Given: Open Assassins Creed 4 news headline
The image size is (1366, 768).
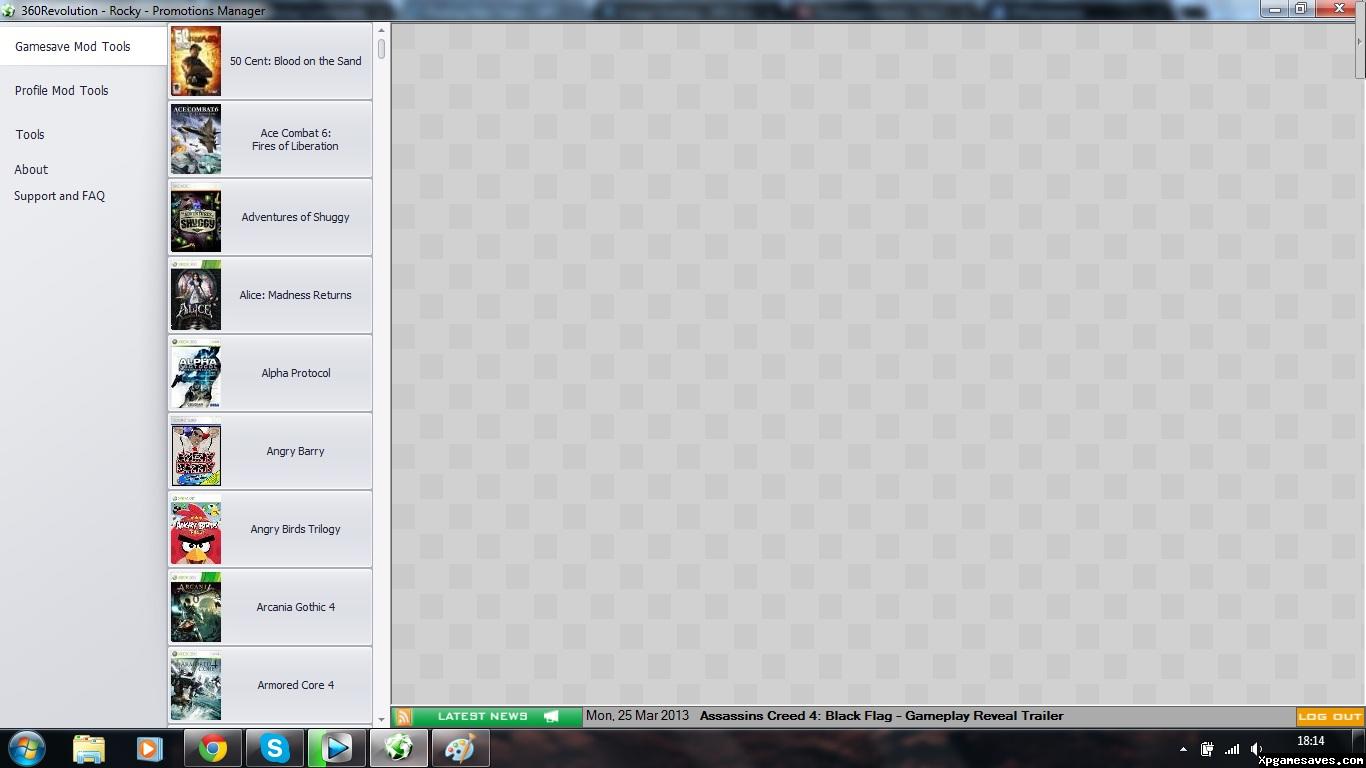Looking at the screenshot, I should [881, 716].
